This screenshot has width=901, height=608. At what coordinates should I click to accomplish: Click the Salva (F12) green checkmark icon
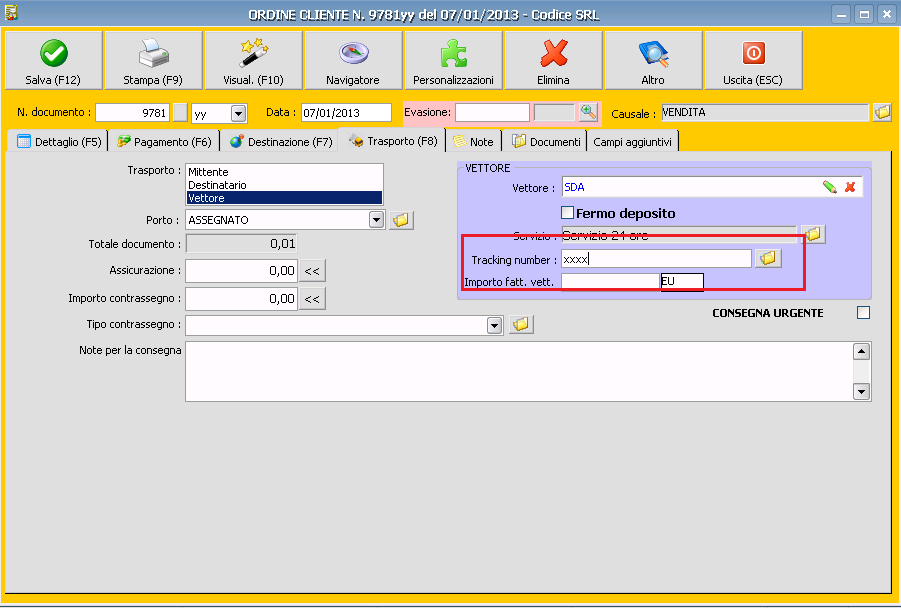(x=53, y=54)
